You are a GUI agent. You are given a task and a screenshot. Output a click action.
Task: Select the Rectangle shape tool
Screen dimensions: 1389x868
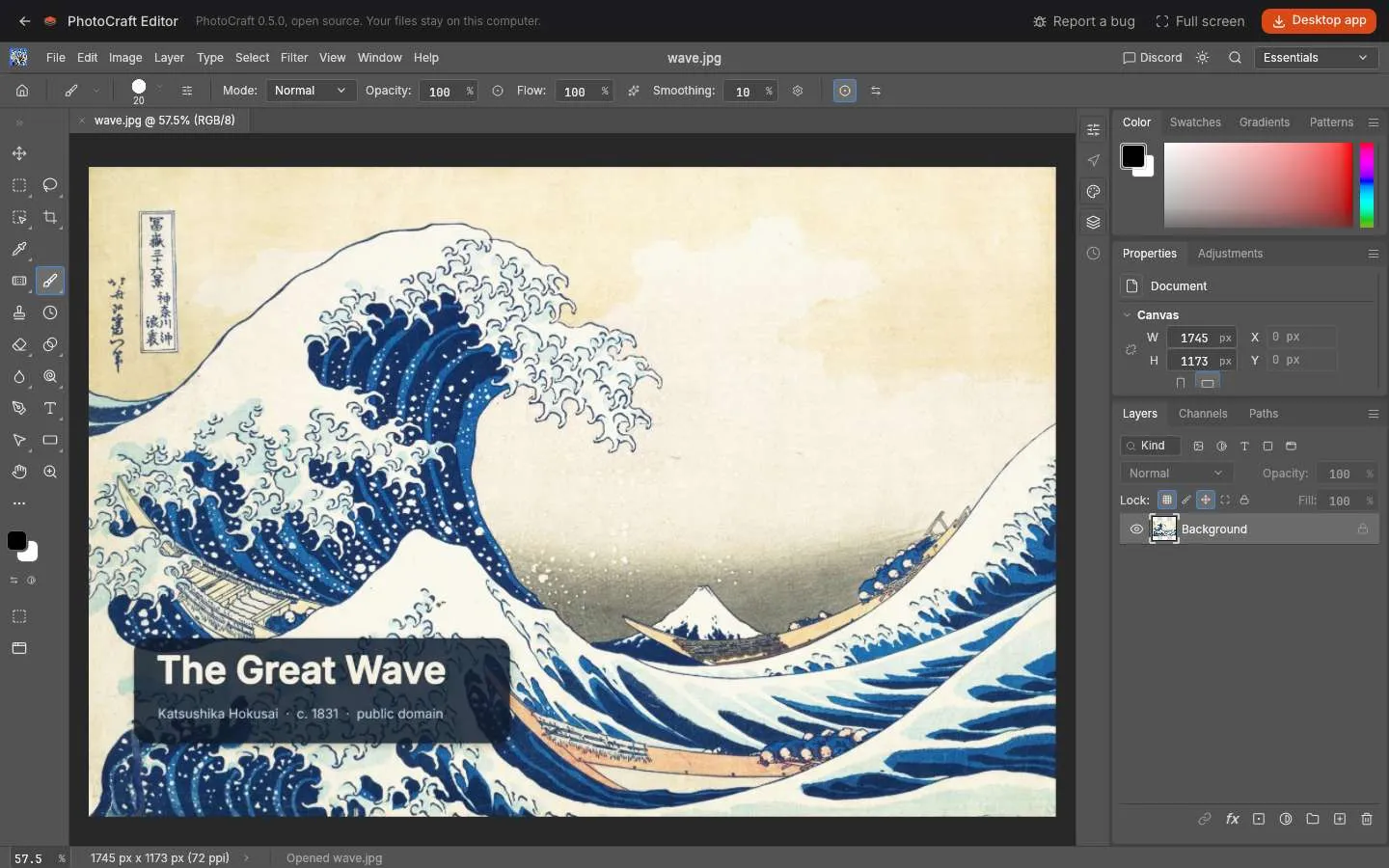pos(50,440)
